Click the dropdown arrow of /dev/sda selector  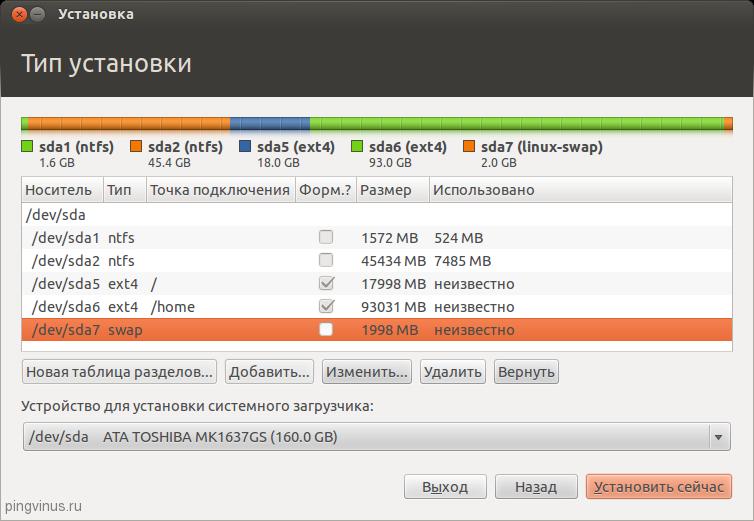point(718,437)
